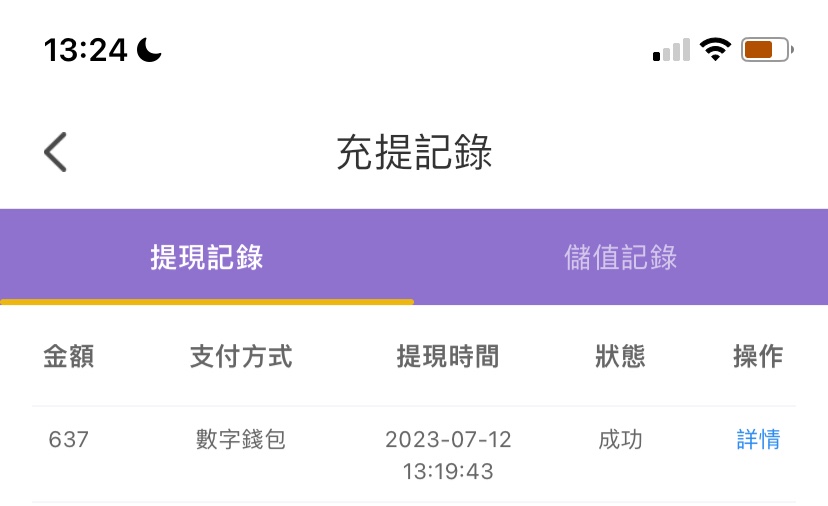828x506 pixels.
Task: Tap the 操作 column header
Action: point(758,356)
